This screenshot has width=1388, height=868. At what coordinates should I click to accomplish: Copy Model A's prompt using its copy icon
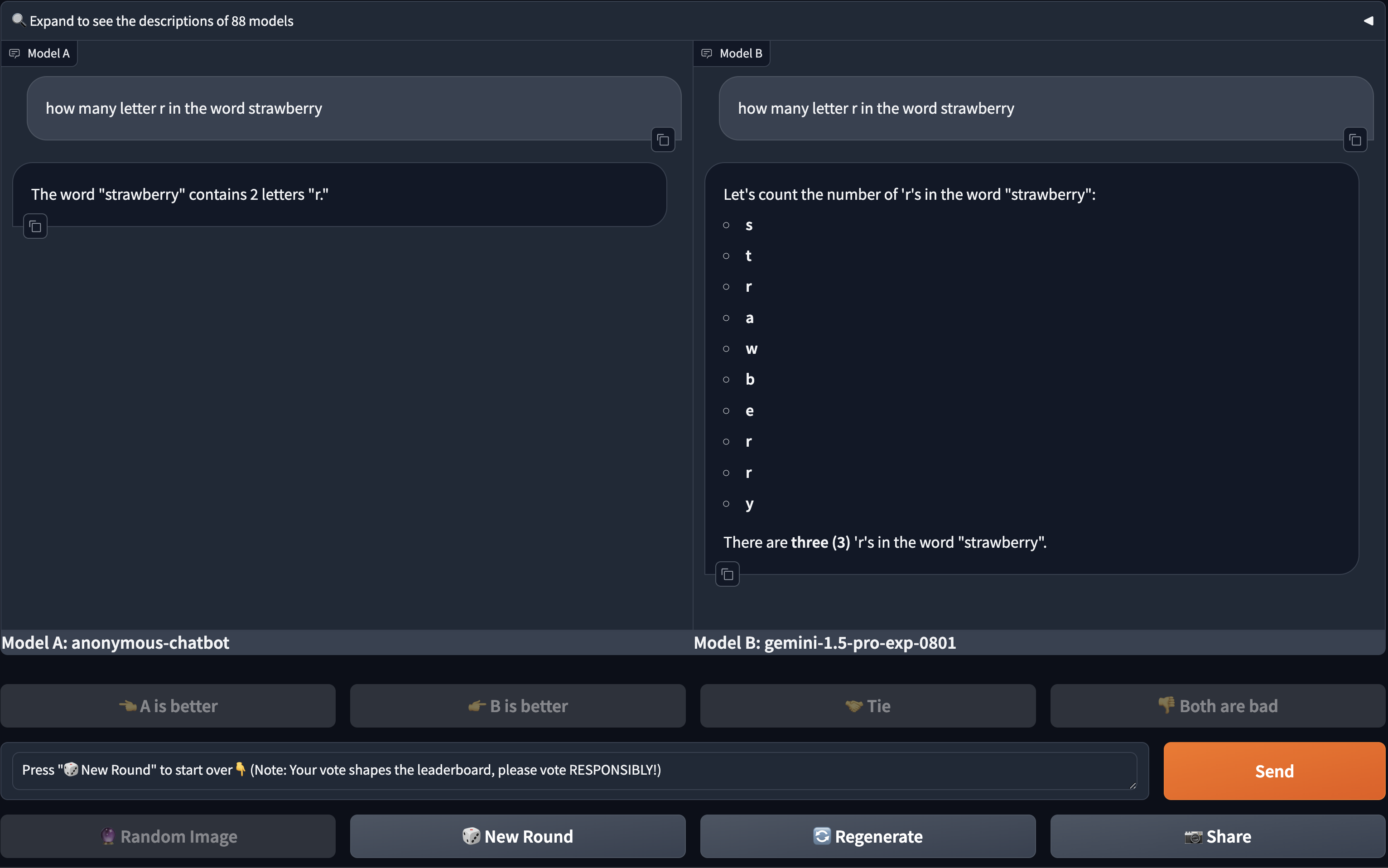(x=662, y=140)
